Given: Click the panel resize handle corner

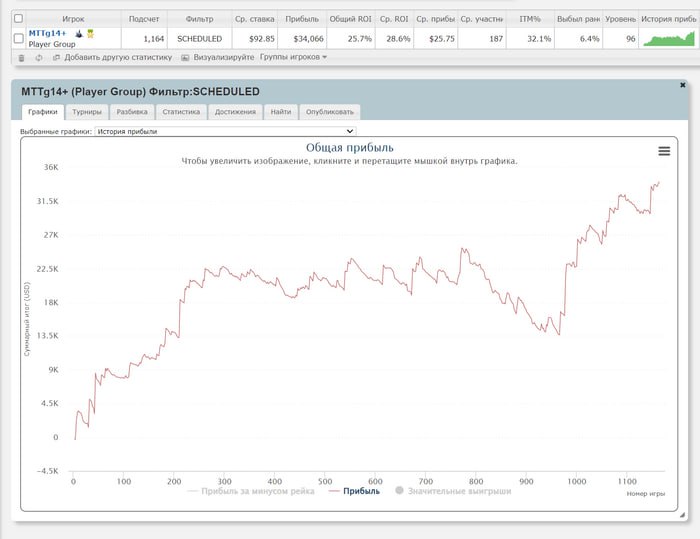Looking at the screenshot, I should tap(681, 515).
